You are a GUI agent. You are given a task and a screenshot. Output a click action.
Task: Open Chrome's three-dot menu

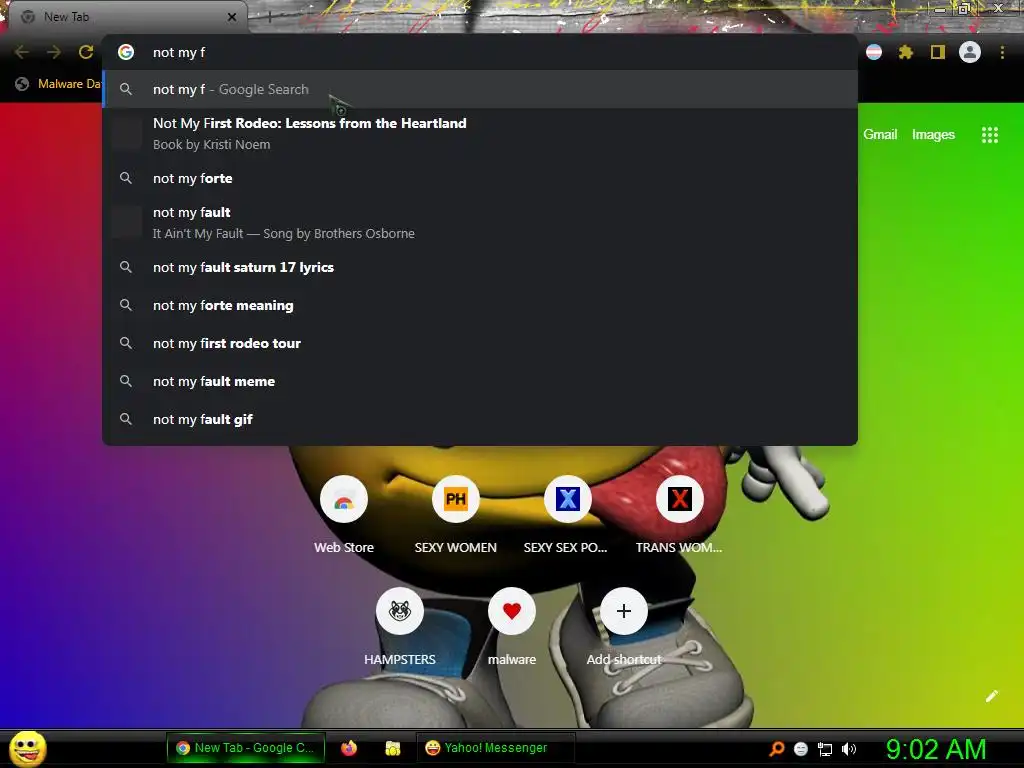pos(1002,52)
